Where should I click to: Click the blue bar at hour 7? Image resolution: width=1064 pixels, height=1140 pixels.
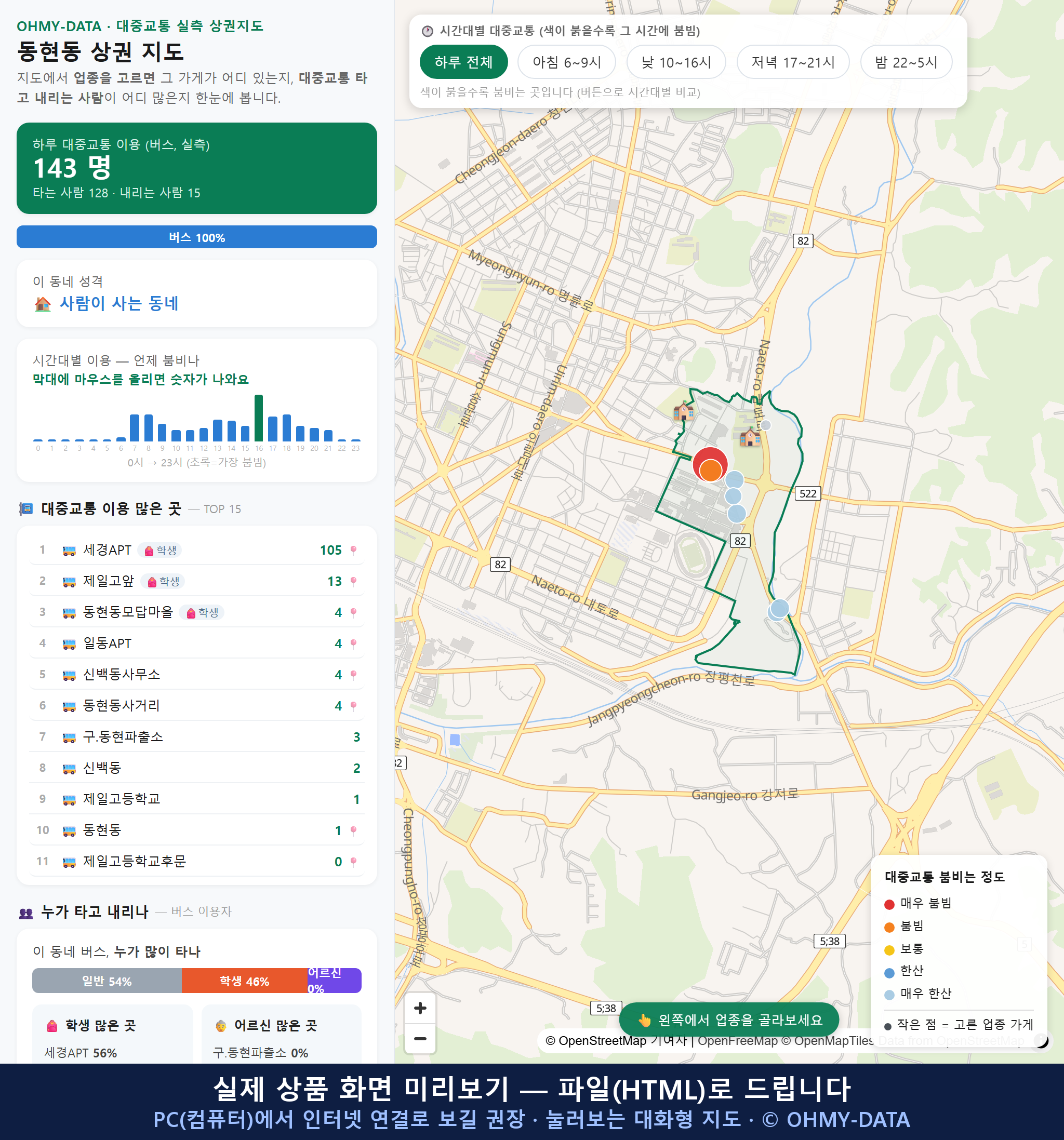click(x=135, y=427)
